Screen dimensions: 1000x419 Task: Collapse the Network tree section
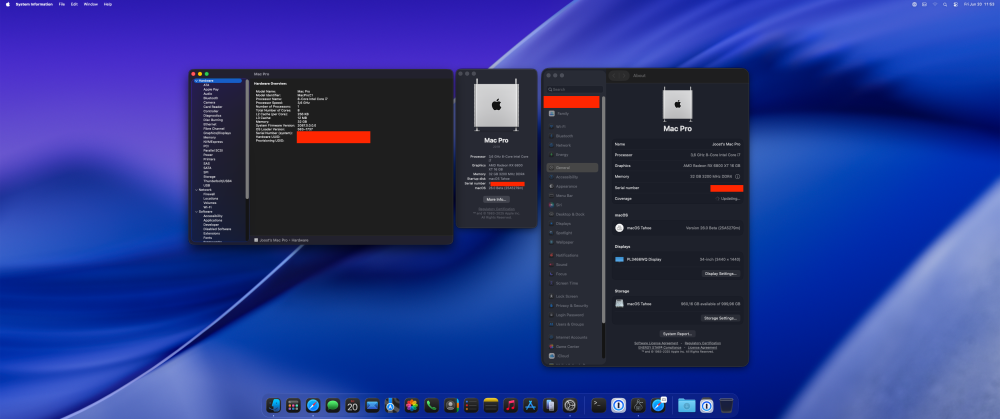tap(196, 189)
